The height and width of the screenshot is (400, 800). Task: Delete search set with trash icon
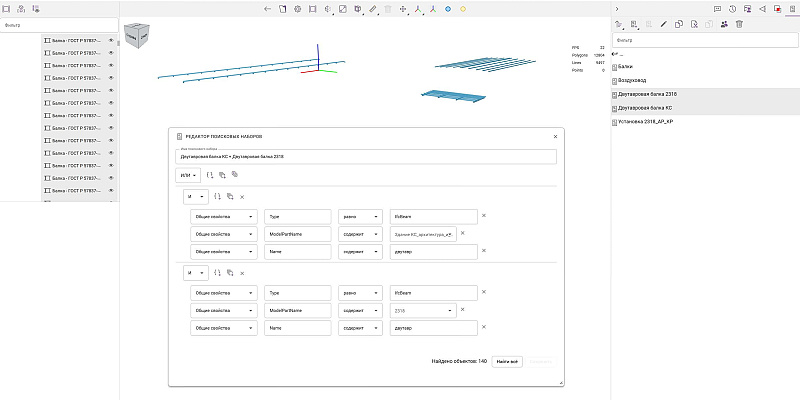[739, 24]
